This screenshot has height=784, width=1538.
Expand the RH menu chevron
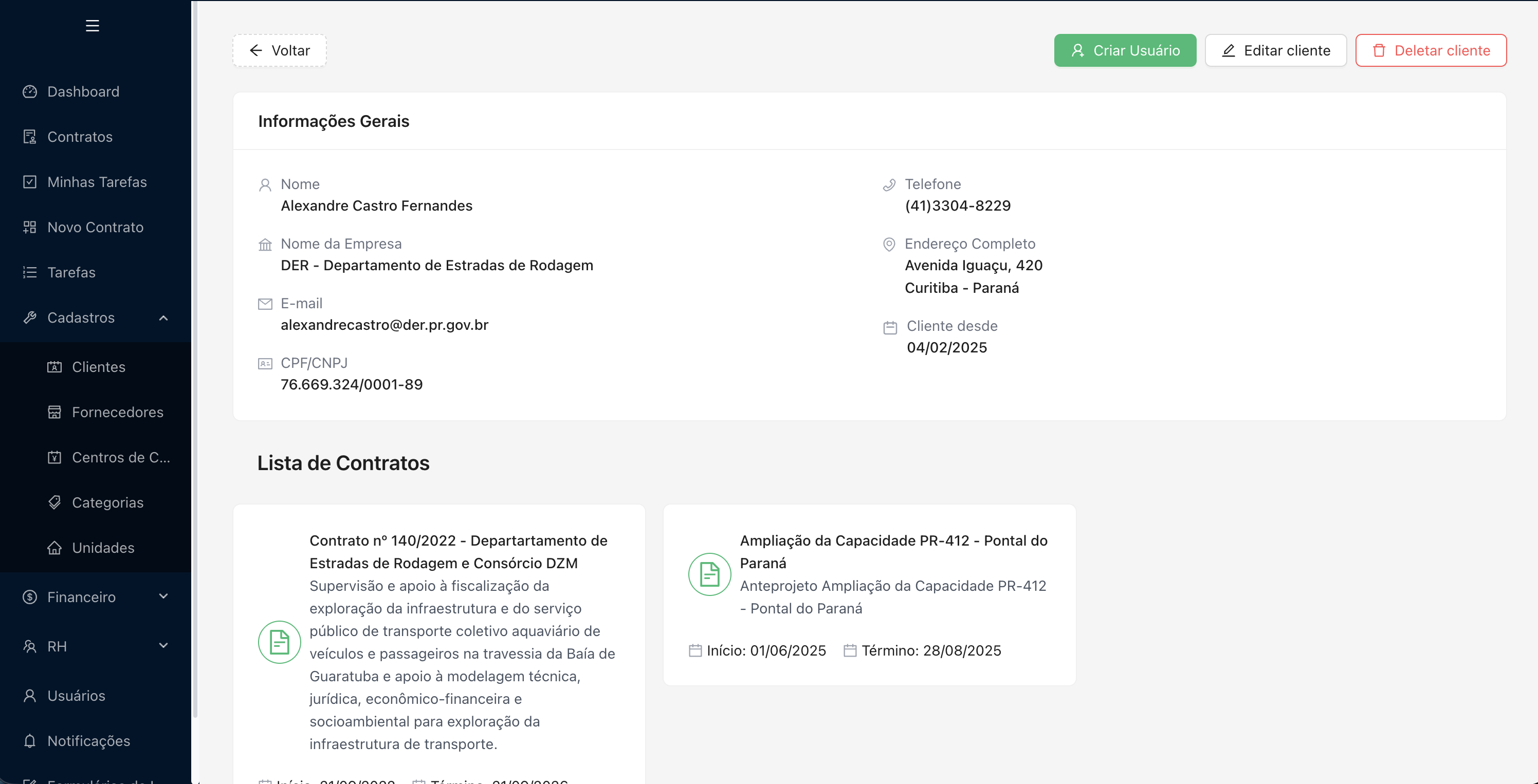click(163, 646)
